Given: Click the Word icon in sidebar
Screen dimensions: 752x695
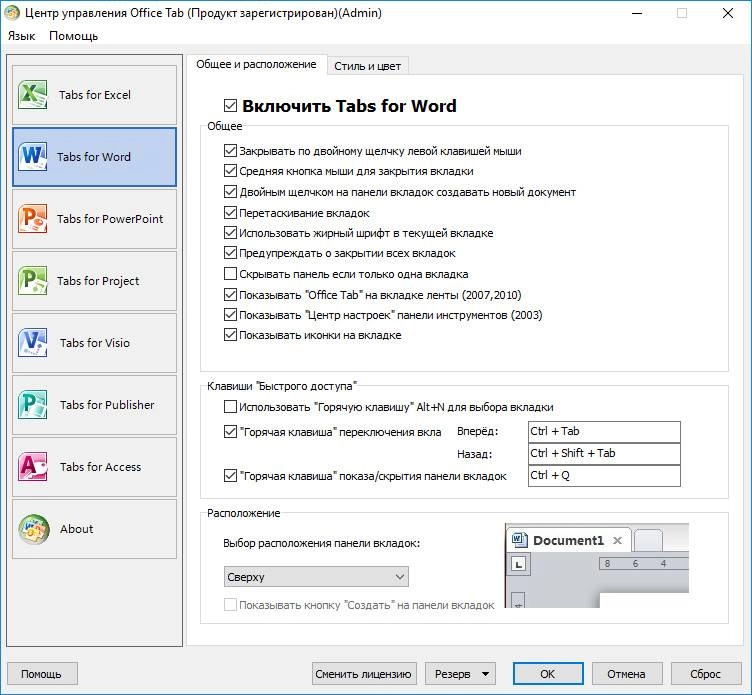Looking at the screenshot, I should (x=33, y=156).
